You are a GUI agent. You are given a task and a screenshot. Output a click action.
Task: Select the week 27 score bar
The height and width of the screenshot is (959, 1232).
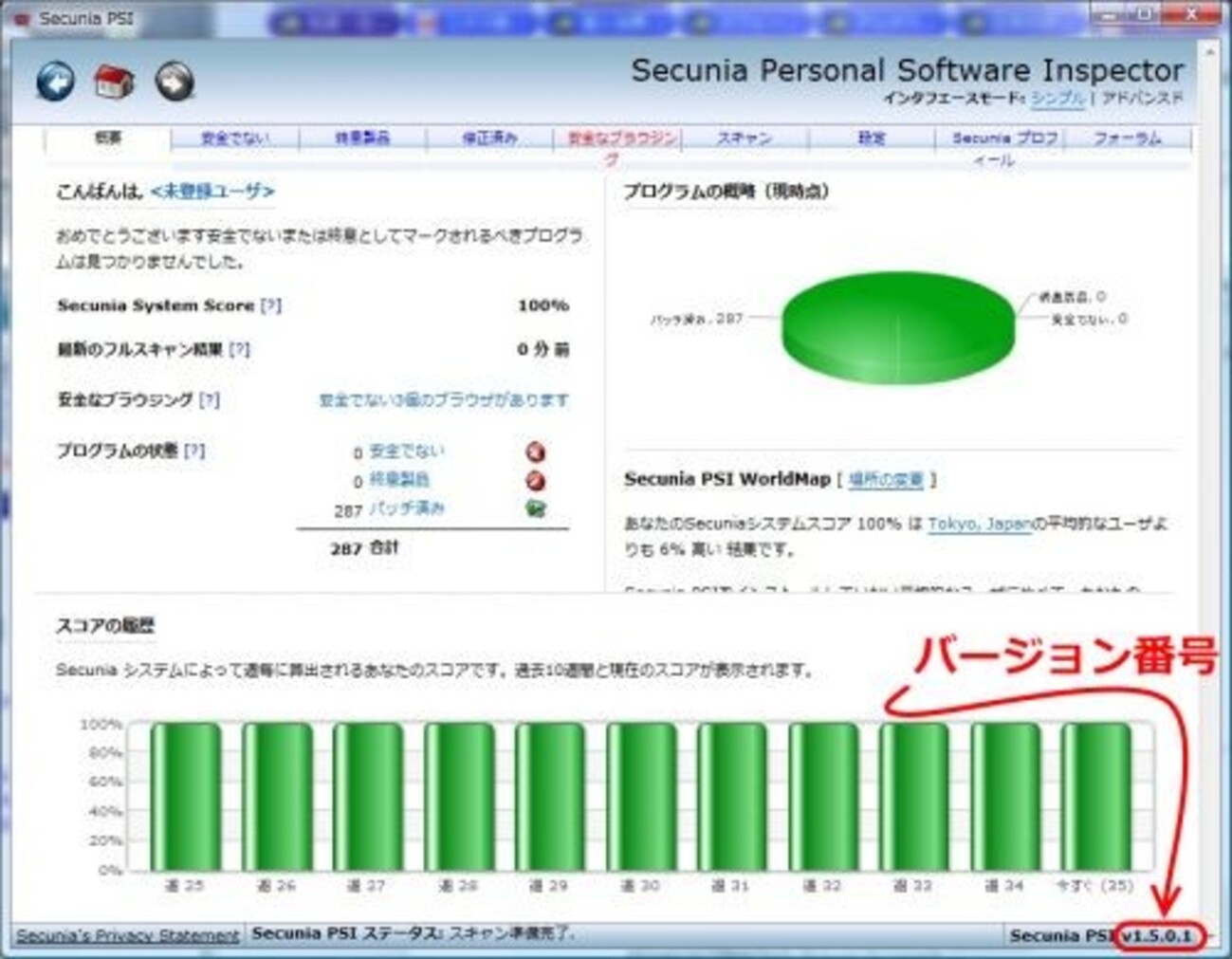pos(368,797)
